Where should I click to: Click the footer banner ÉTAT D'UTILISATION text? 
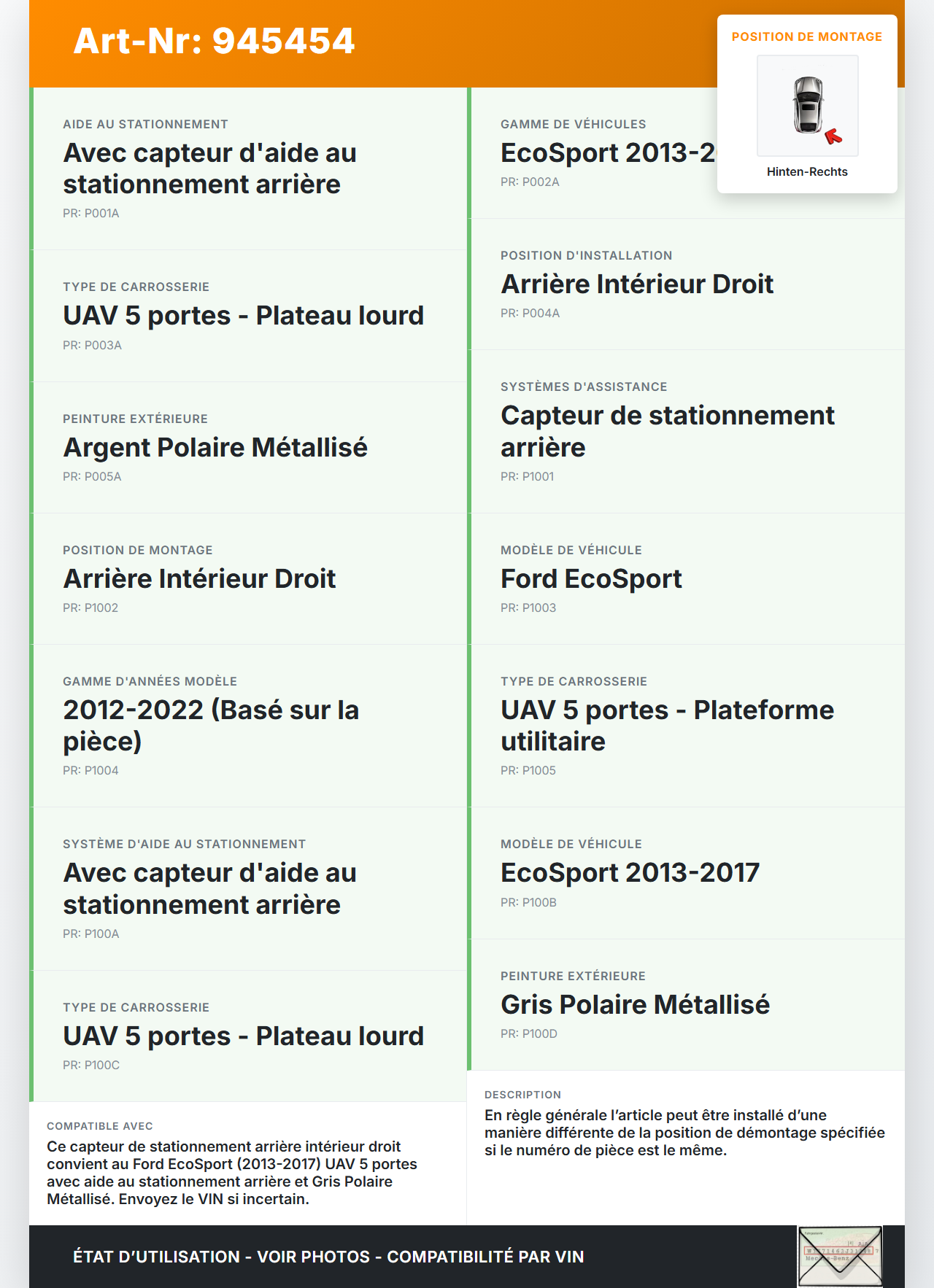328,1257
